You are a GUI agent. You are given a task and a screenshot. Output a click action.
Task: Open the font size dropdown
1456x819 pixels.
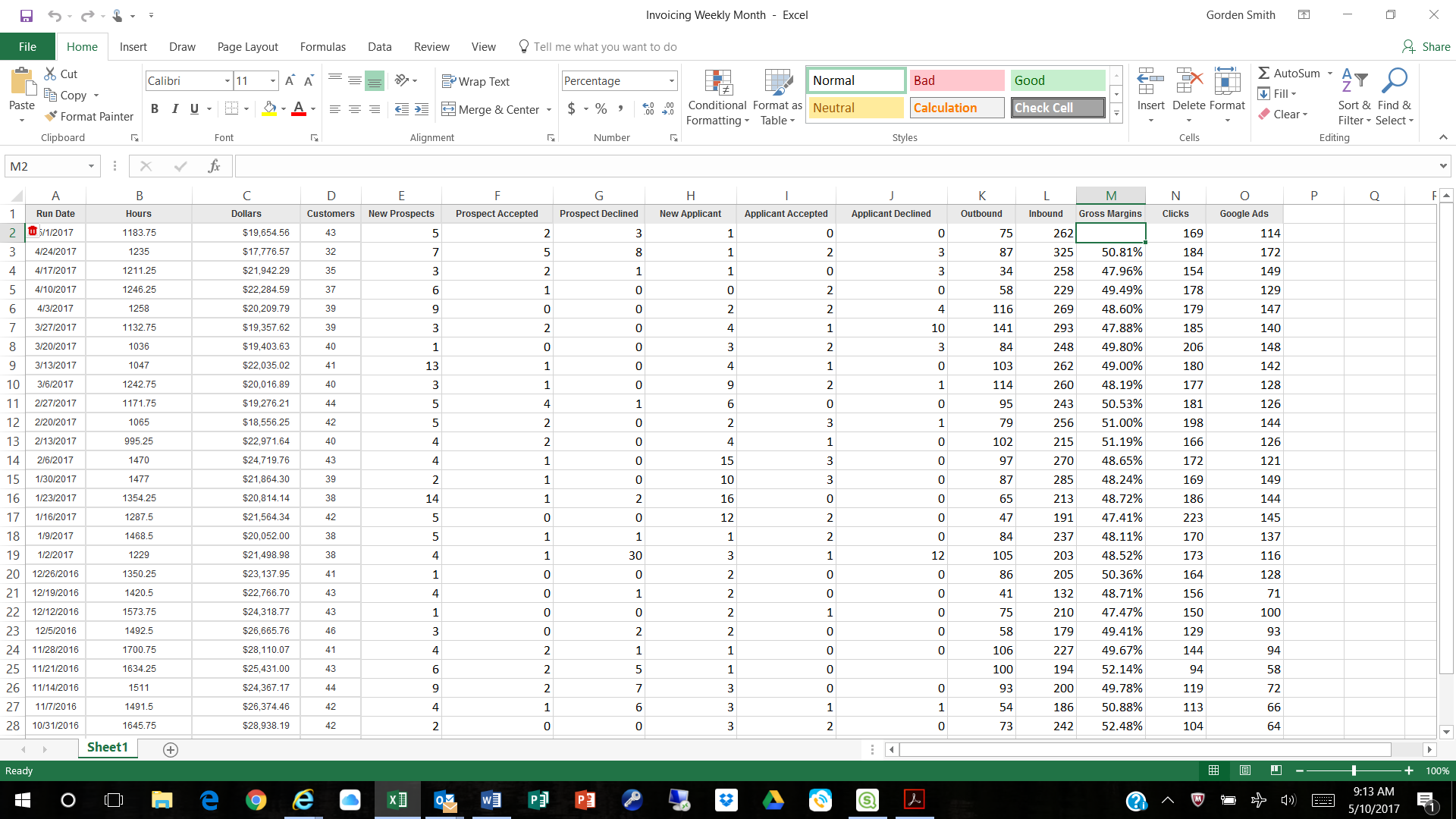(x=273, y=81)
